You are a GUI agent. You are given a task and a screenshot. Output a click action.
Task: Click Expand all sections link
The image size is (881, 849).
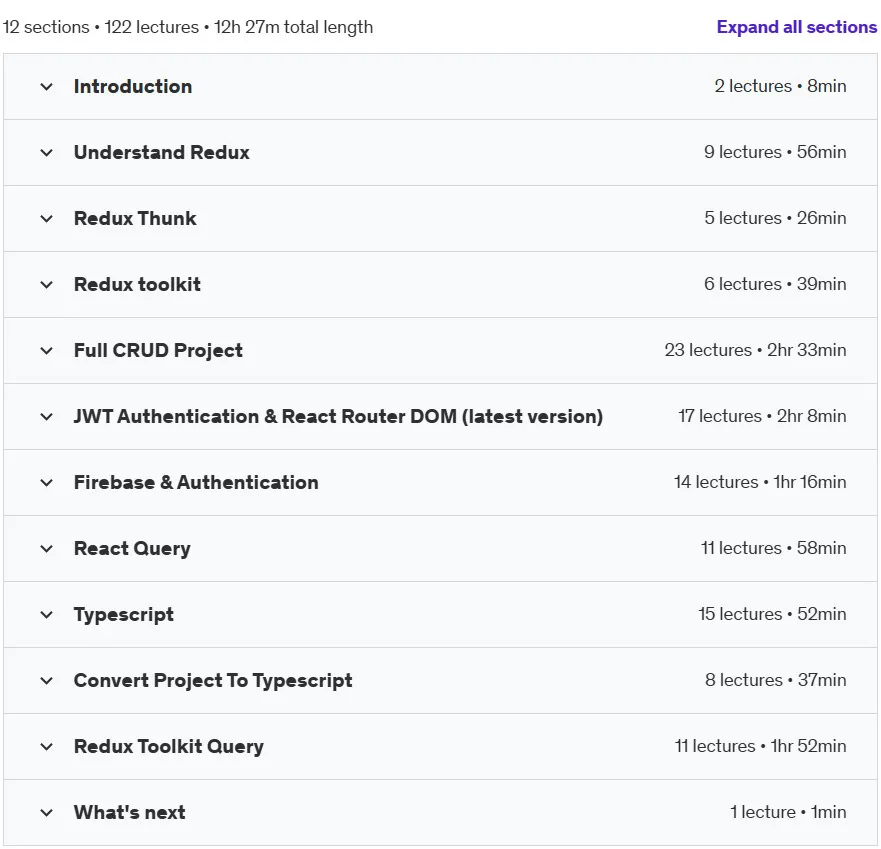tap(796, 27)
